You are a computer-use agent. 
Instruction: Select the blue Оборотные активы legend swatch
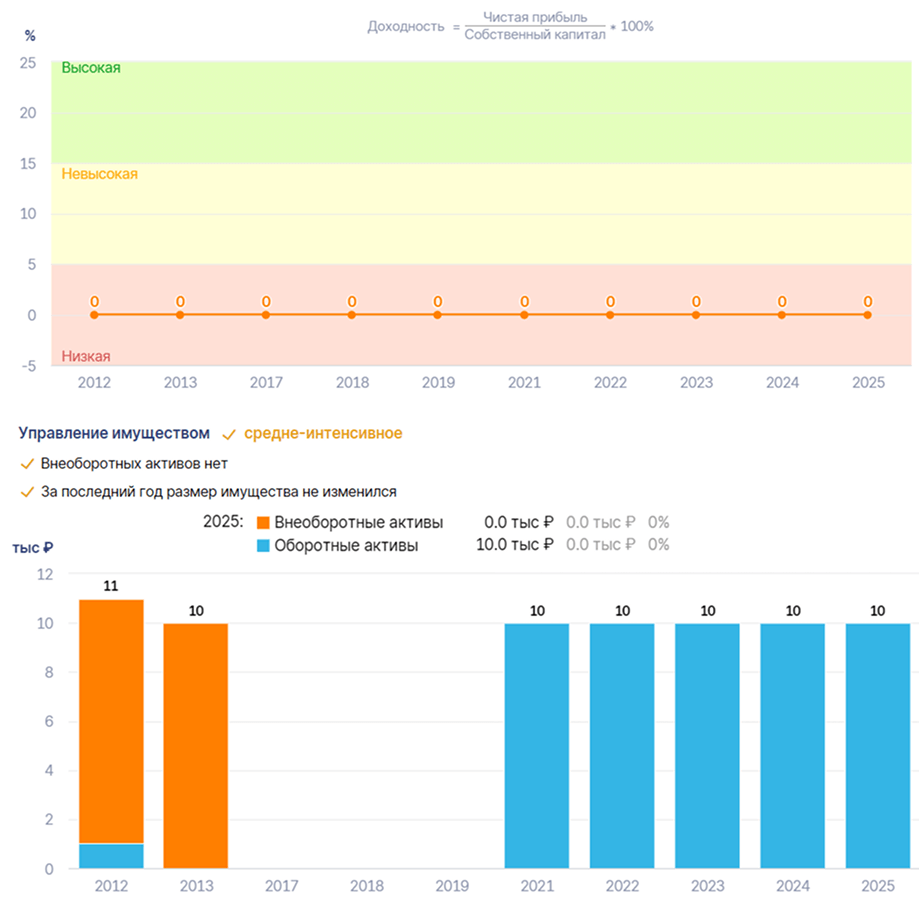[x=263, y=546]
